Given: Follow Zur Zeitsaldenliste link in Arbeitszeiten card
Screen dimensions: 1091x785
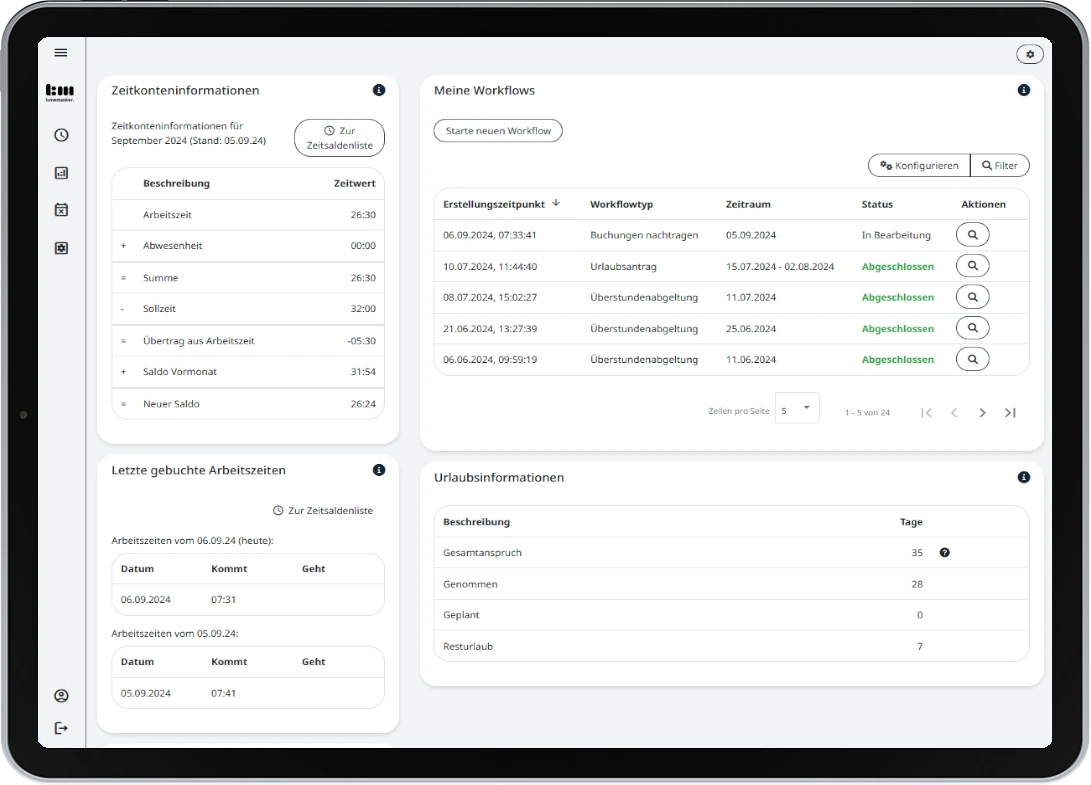Looking at the screenshot, I should 323,511.
